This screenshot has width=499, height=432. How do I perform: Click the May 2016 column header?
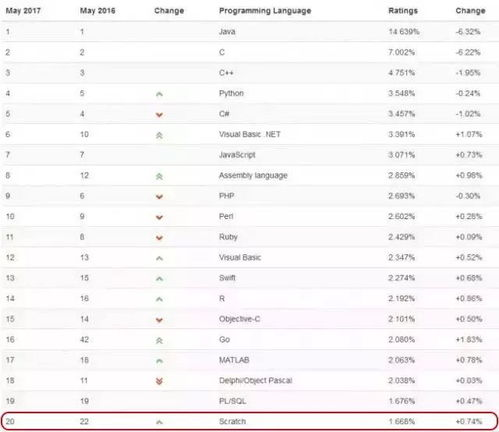pos(97,11)
